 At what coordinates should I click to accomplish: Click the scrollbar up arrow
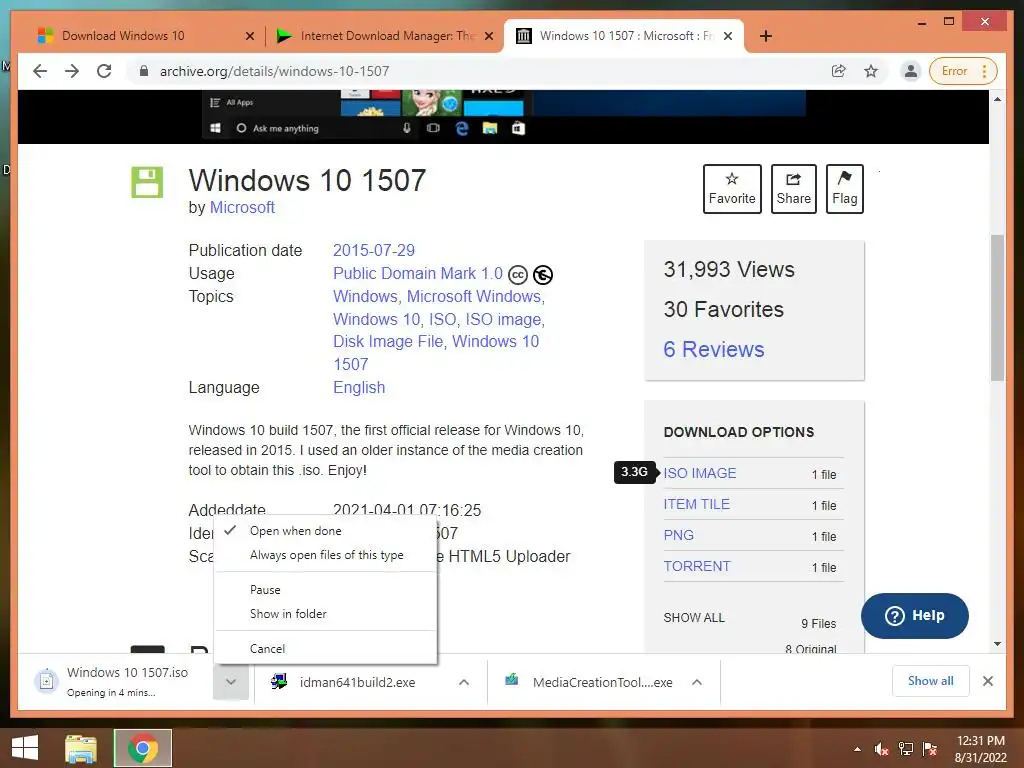[x=997, y=99]
